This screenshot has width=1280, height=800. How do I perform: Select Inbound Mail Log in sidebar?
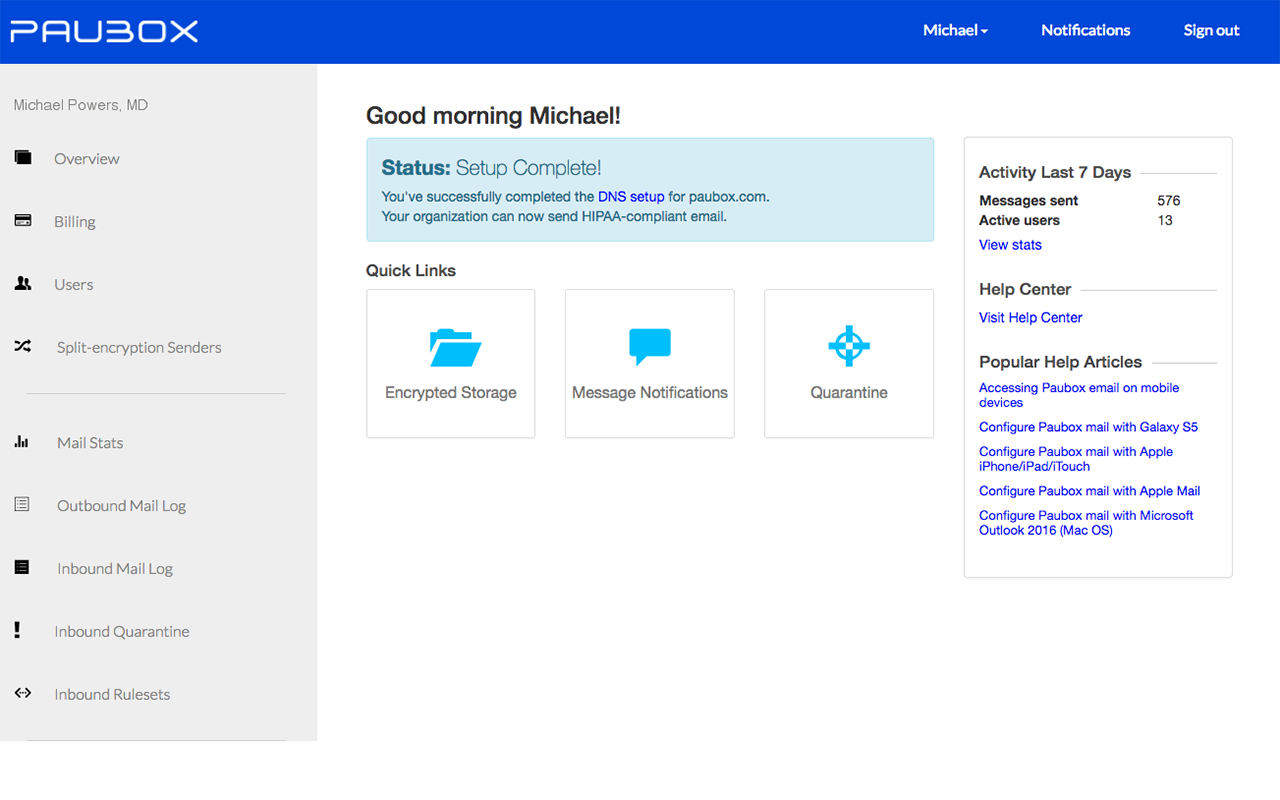[115, 569]
